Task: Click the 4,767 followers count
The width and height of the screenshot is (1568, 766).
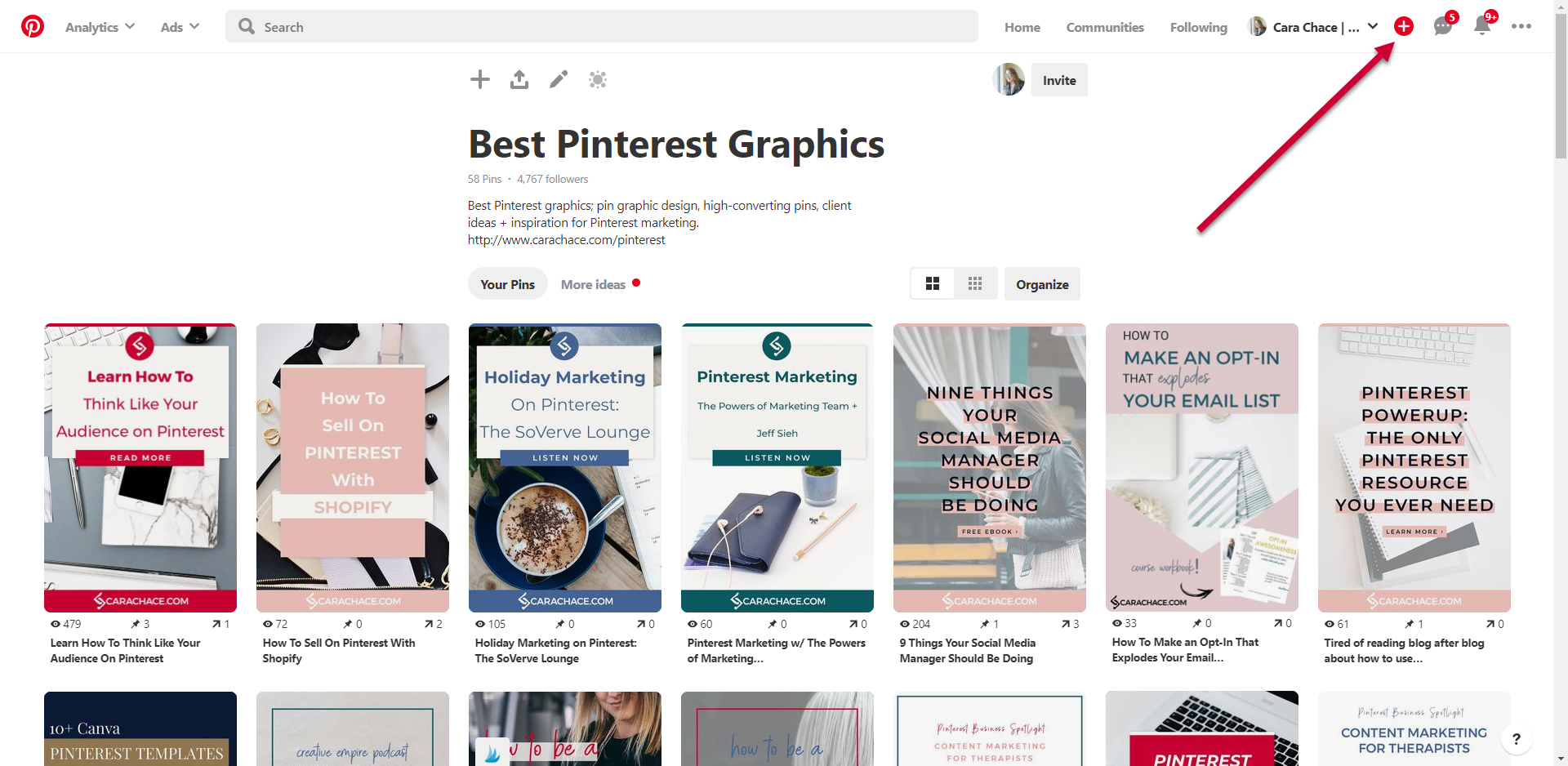Action: 552,179
